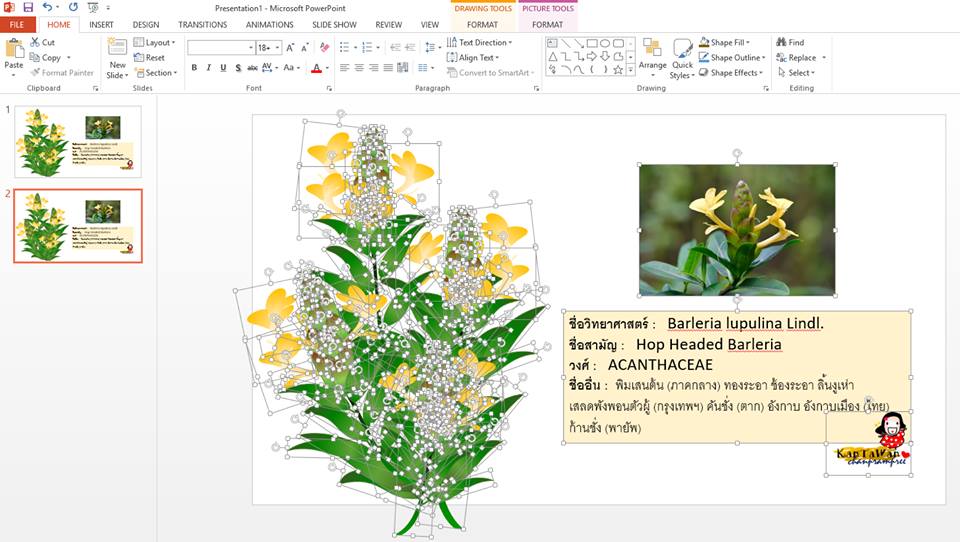Change Font Color red A
This screenshot has width=960, height=542.
[317, 68]
